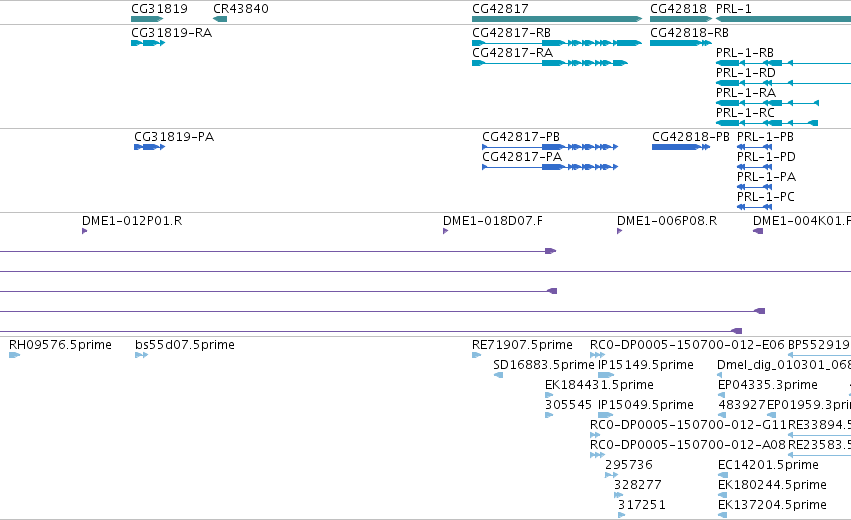The width and height of the screenshot is (851, 520).
Task: Click BAC end DME1-006P08.R
Action: pos(620,231)
